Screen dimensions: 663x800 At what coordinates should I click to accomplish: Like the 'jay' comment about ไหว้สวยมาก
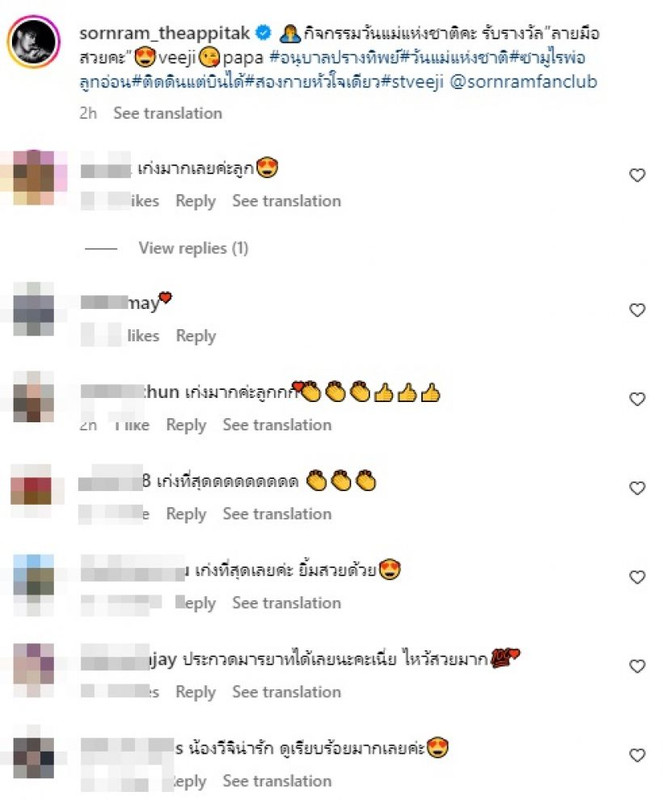pyautogui.click(x=637, y=666)
